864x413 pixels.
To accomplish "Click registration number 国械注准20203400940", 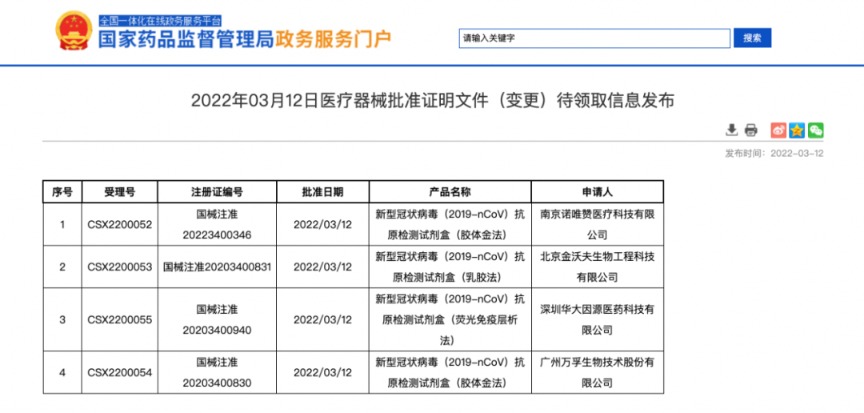I will [x=217, y=320].
